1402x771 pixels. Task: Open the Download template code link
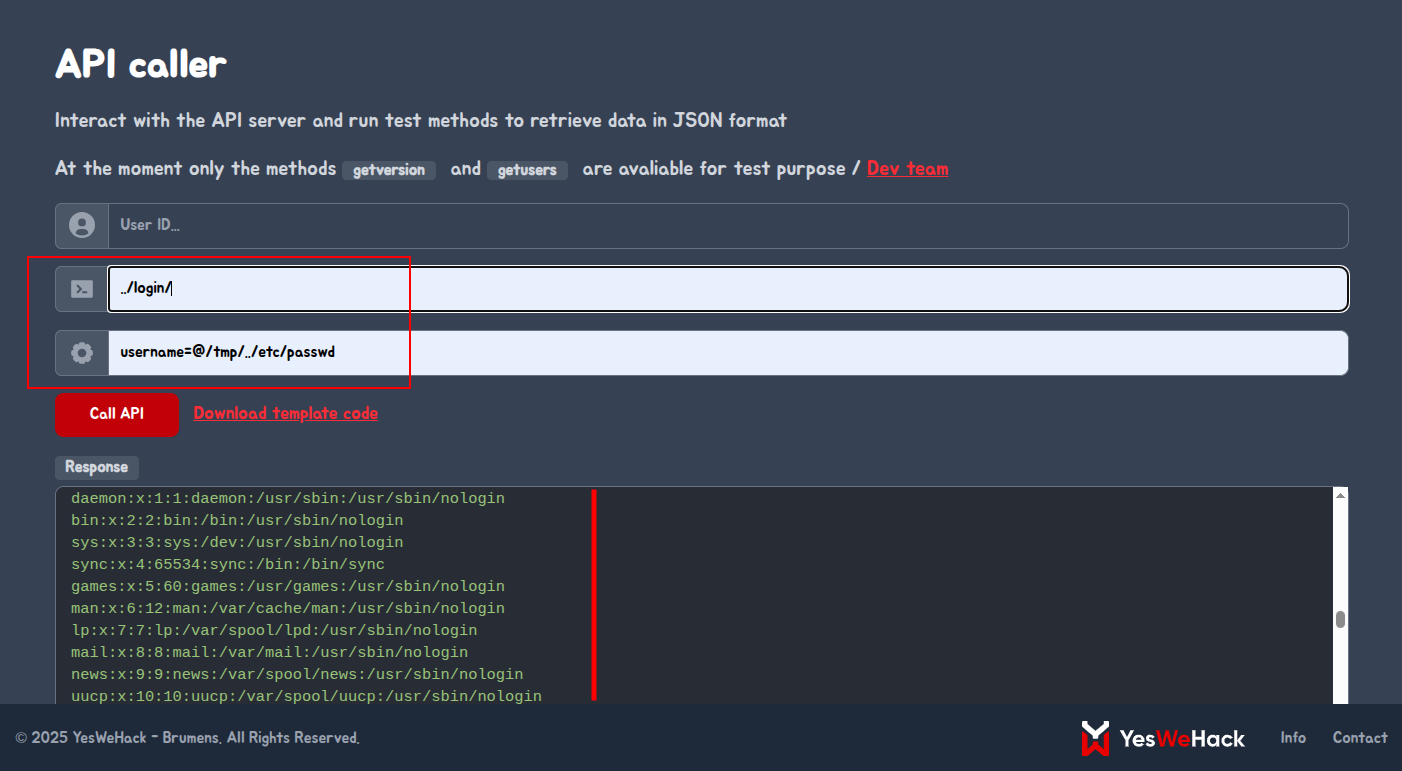point(286,413)
